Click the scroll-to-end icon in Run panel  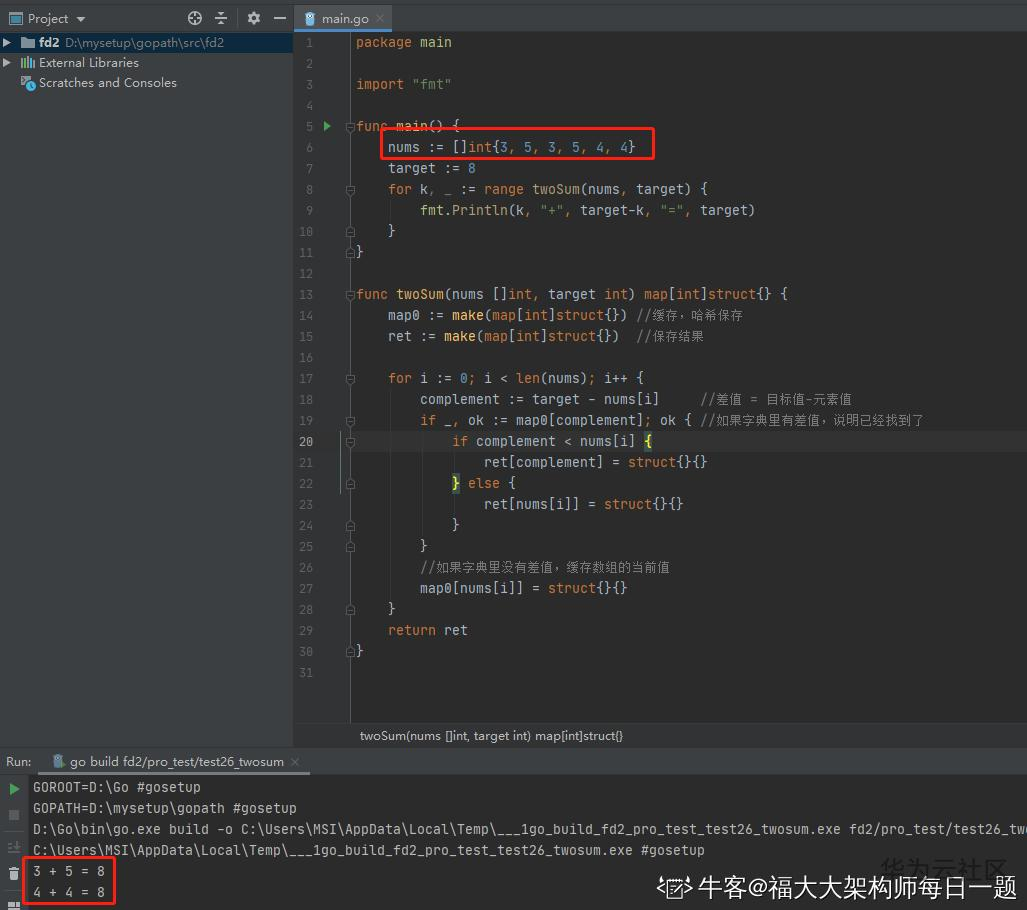click(x=14, y=847)
